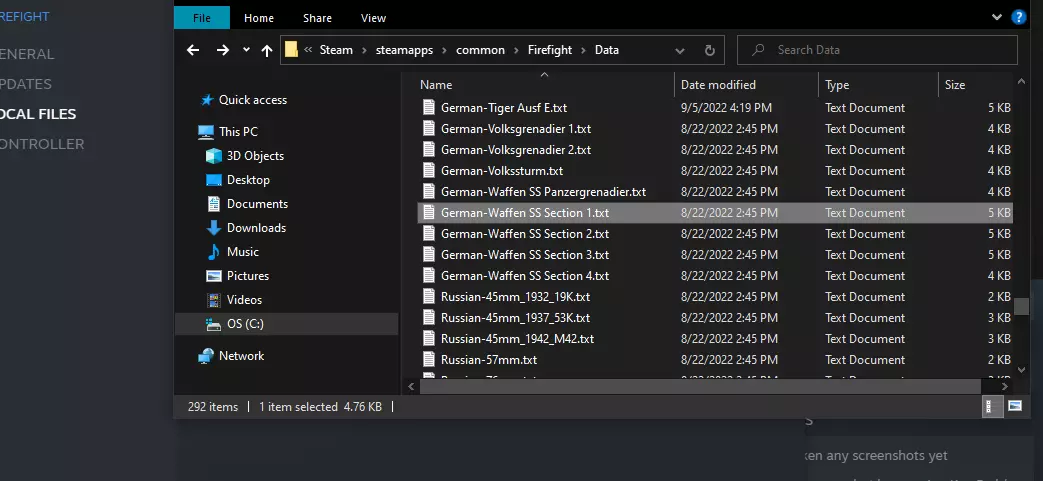
Task: Open the Music folder
Action: point(243,251)
